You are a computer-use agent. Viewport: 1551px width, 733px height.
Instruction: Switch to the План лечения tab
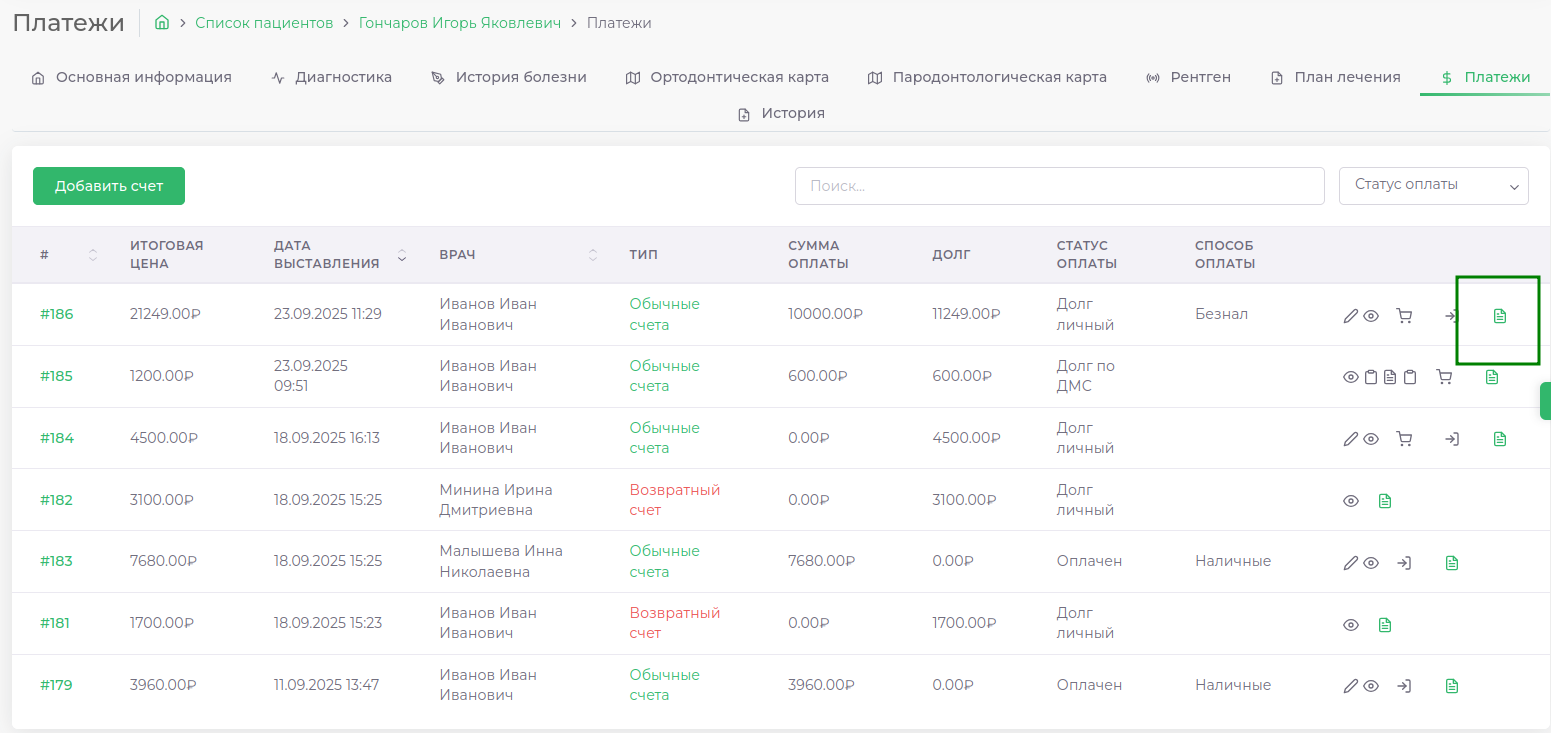point(1335,77)
